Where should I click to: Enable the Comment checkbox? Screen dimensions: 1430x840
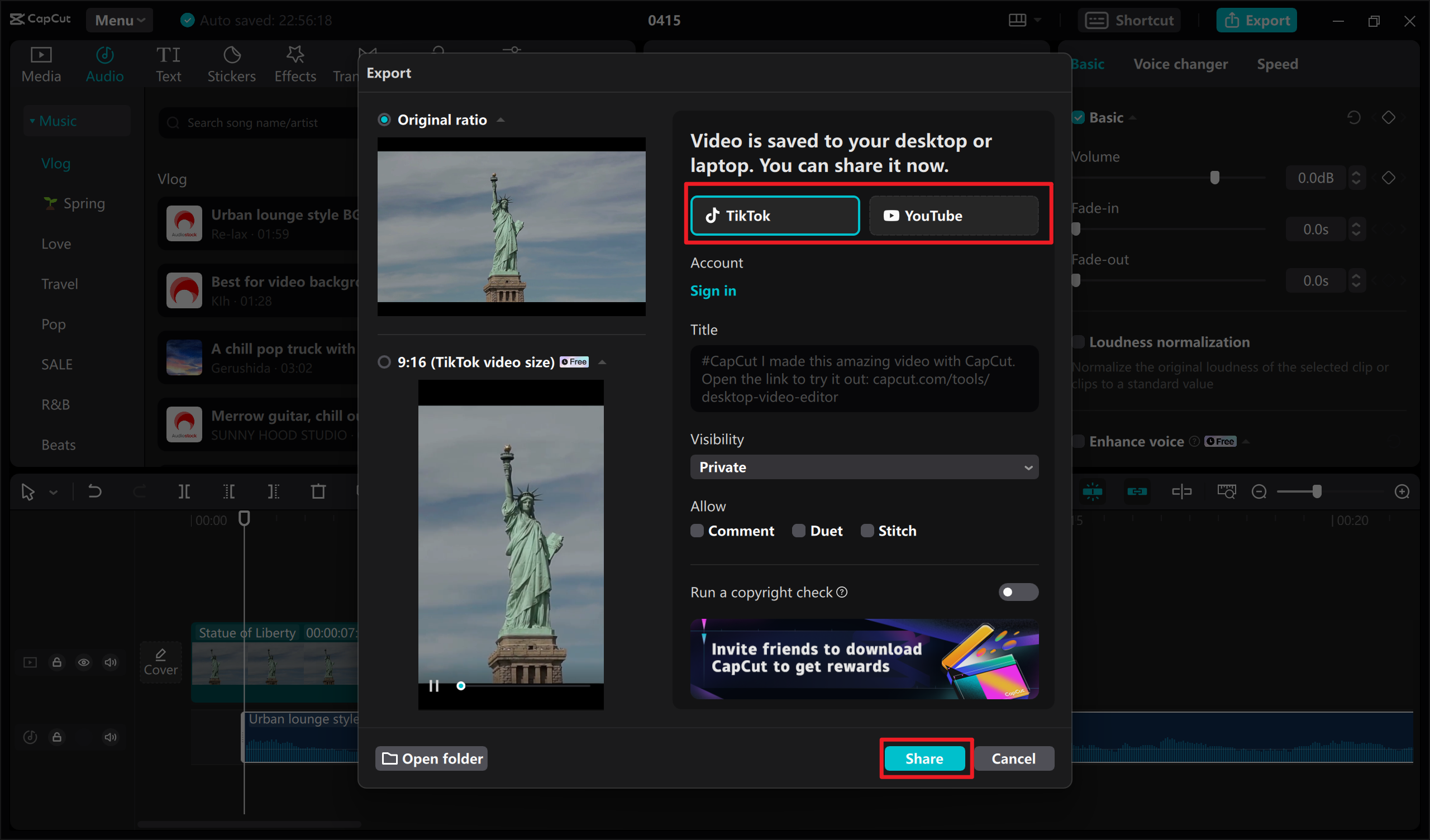(x=697, y=531)
